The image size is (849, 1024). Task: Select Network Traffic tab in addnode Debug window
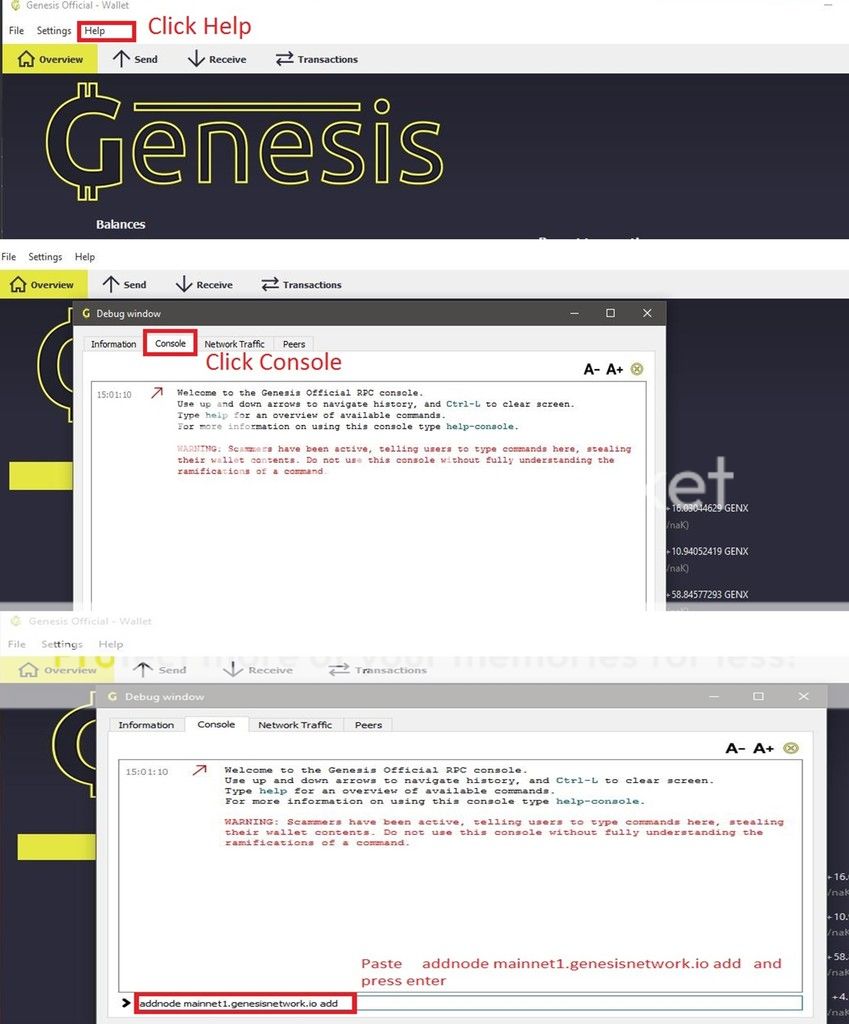(295, 725)
